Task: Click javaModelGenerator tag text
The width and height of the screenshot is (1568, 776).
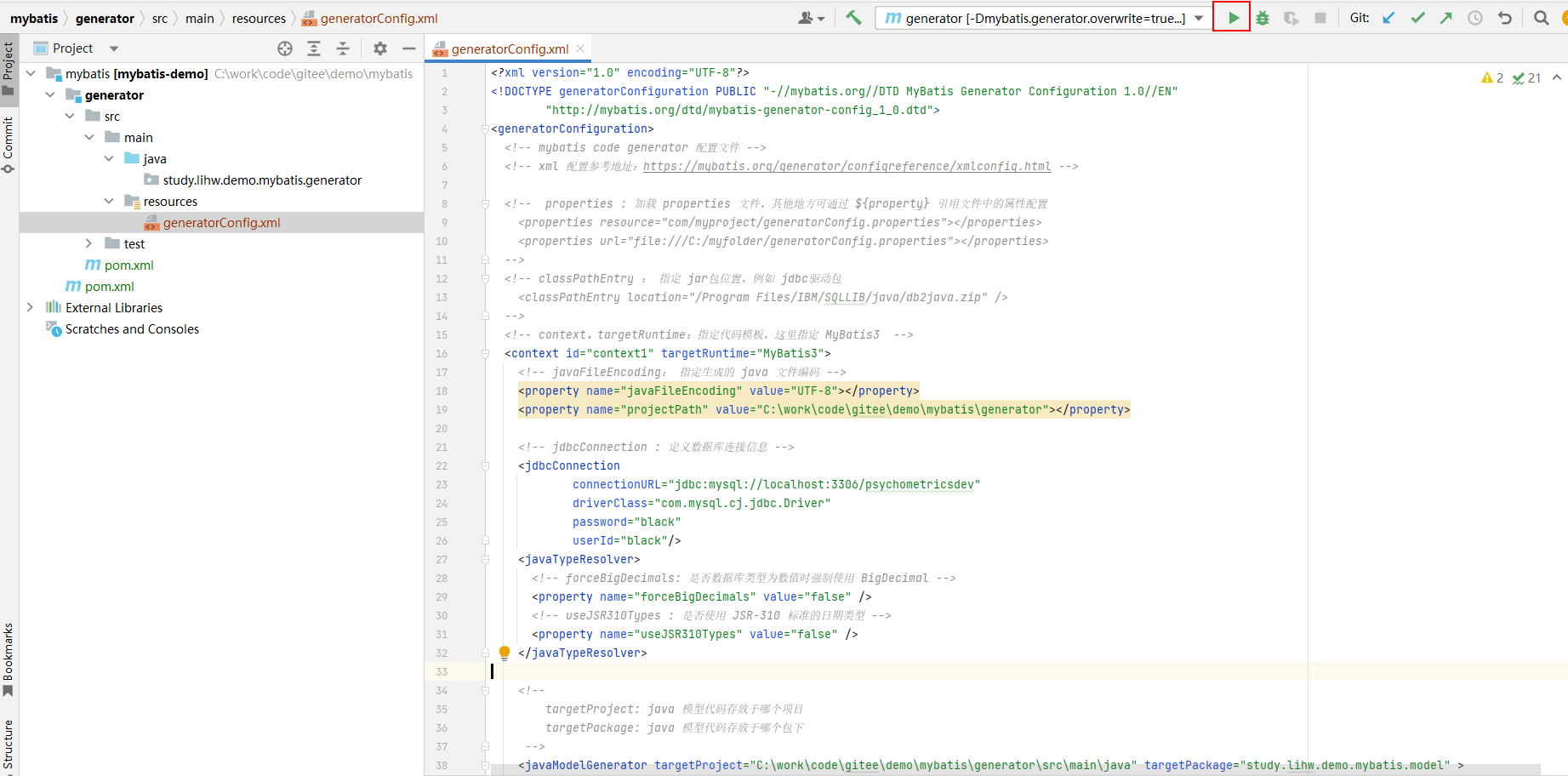Action: pyautogui.click(x=586, y=766)
